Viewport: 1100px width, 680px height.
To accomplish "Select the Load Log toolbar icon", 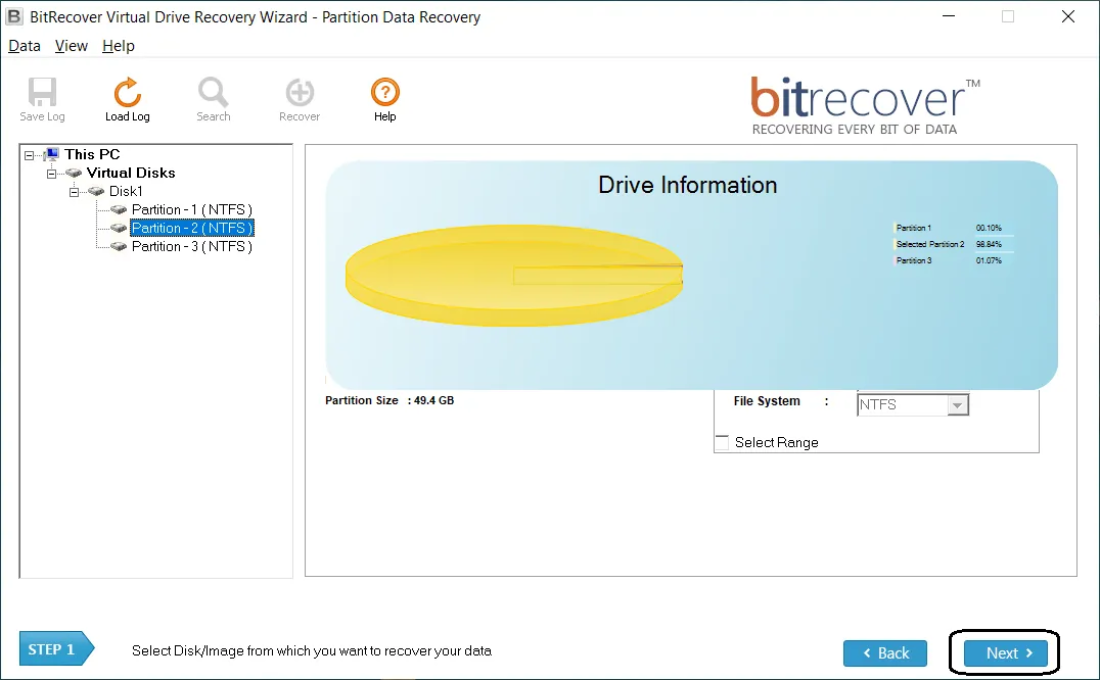I will coord(127,97).
